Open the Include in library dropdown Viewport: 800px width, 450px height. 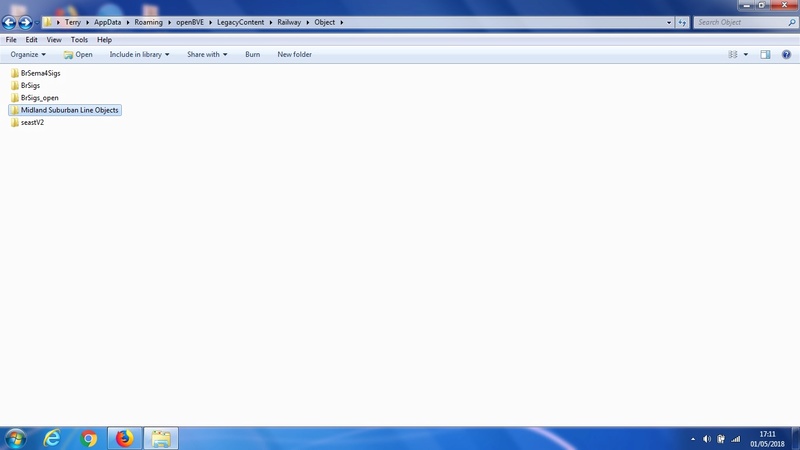pyautogui.click(x=139, y=55)
